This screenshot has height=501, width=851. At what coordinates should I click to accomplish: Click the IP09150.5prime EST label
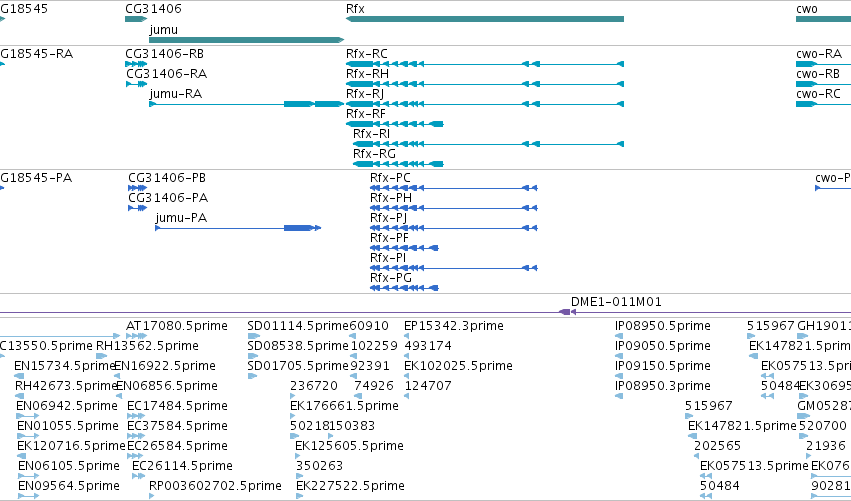[663, 366]
